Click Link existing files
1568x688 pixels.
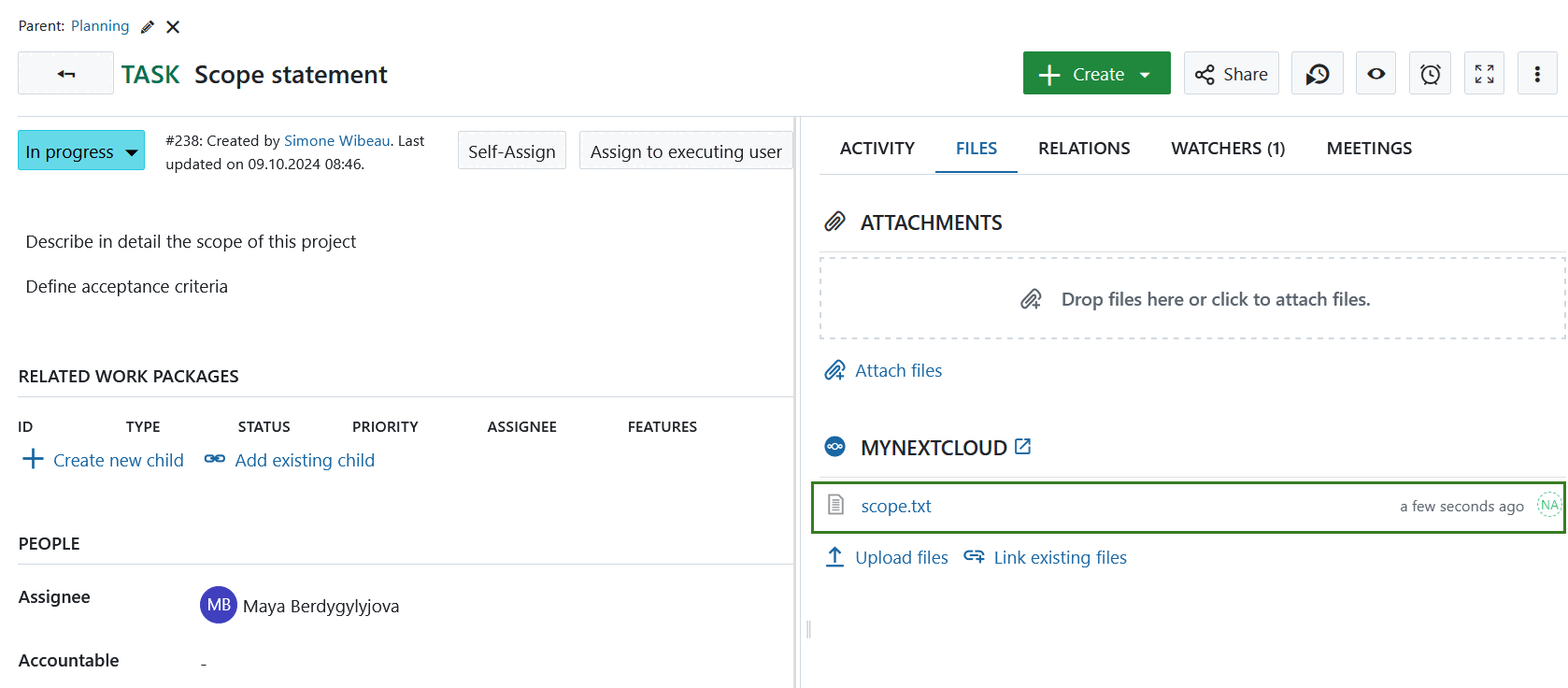click(x=1060, y=558)
